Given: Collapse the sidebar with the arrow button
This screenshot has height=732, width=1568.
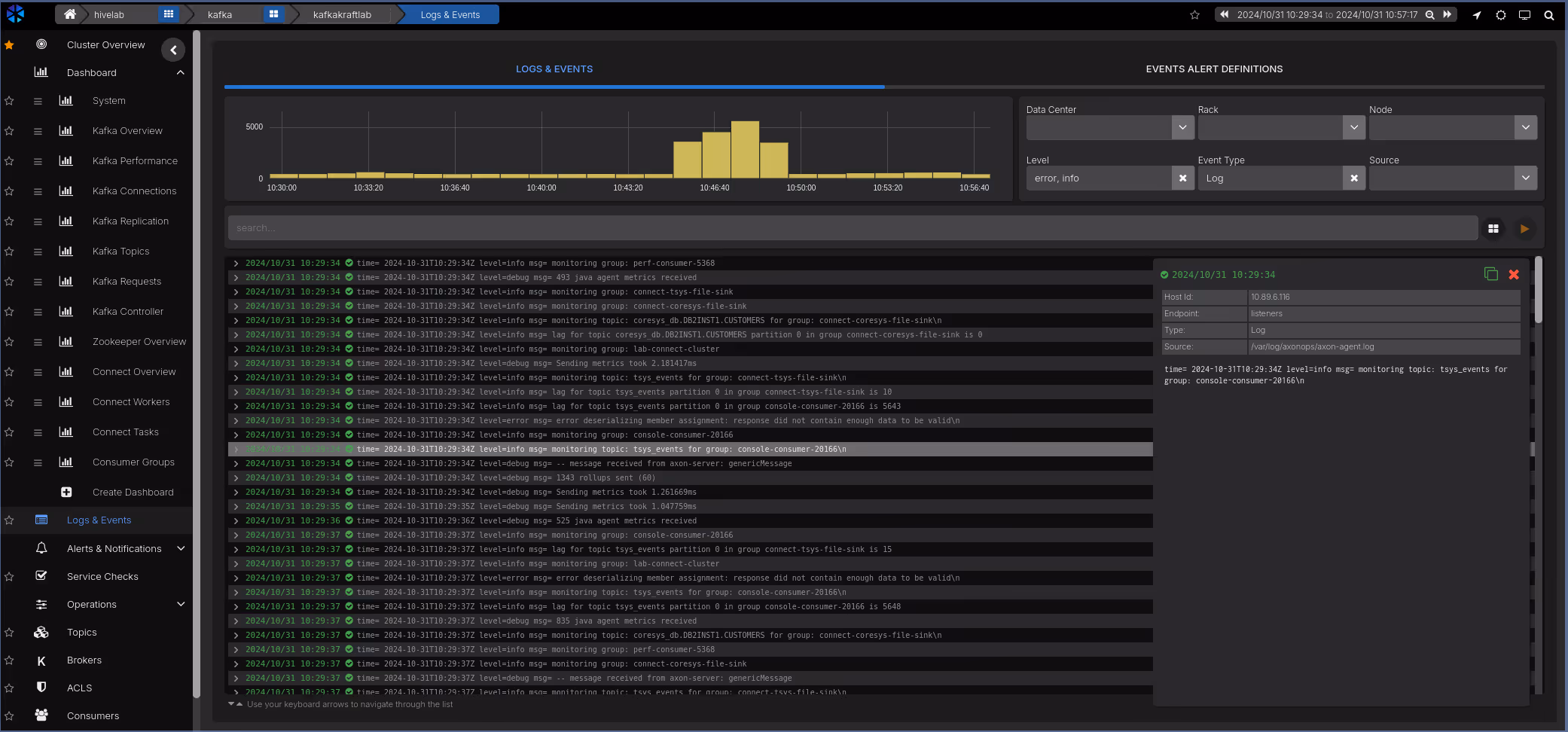Looking at the screenshot, I should click(173, 50).
